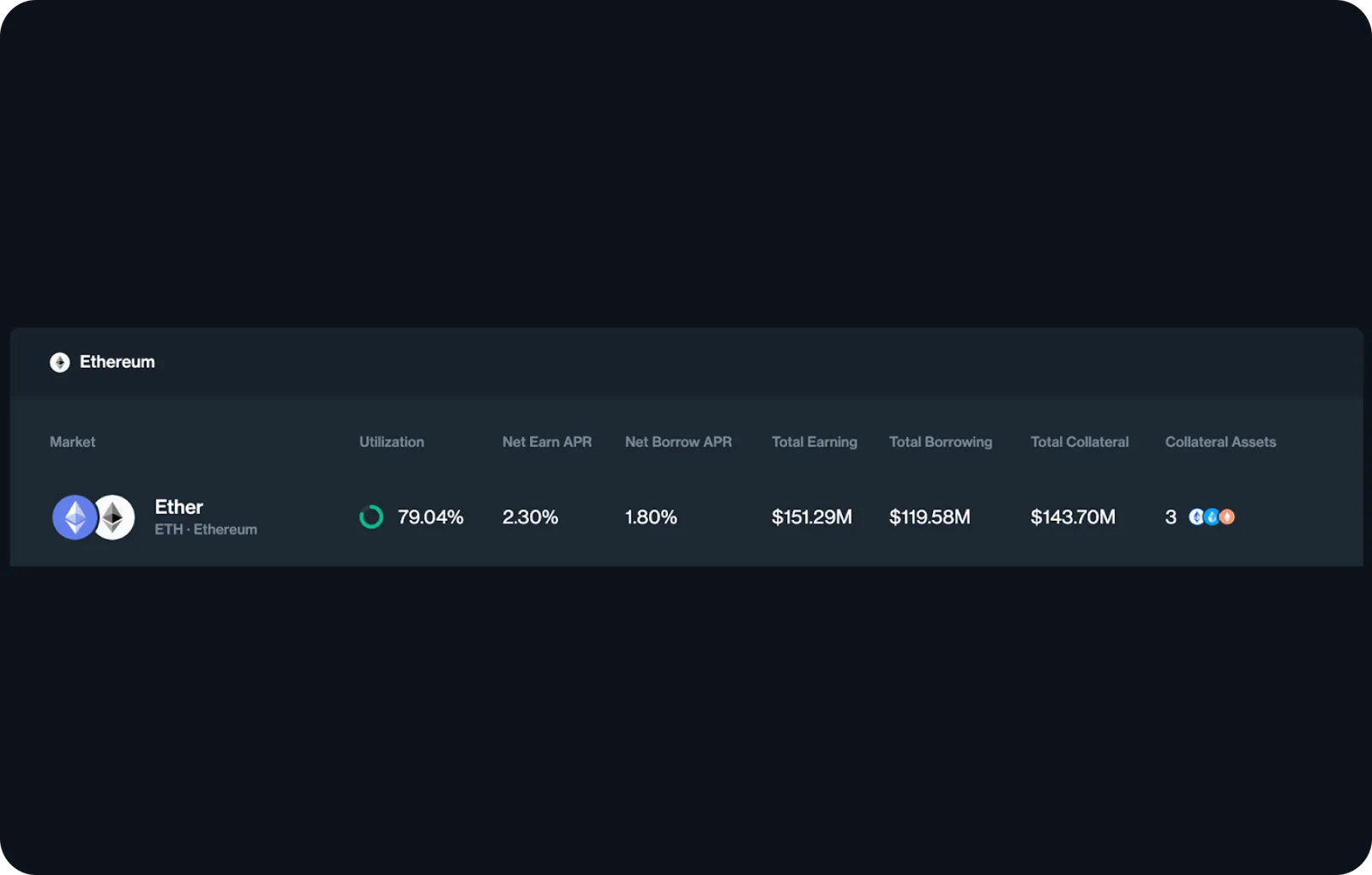Click the Ethereum network logo in the header
The width and height of the screenshot is (1372, 875).
pyautogui.click(x=60, y=362)
